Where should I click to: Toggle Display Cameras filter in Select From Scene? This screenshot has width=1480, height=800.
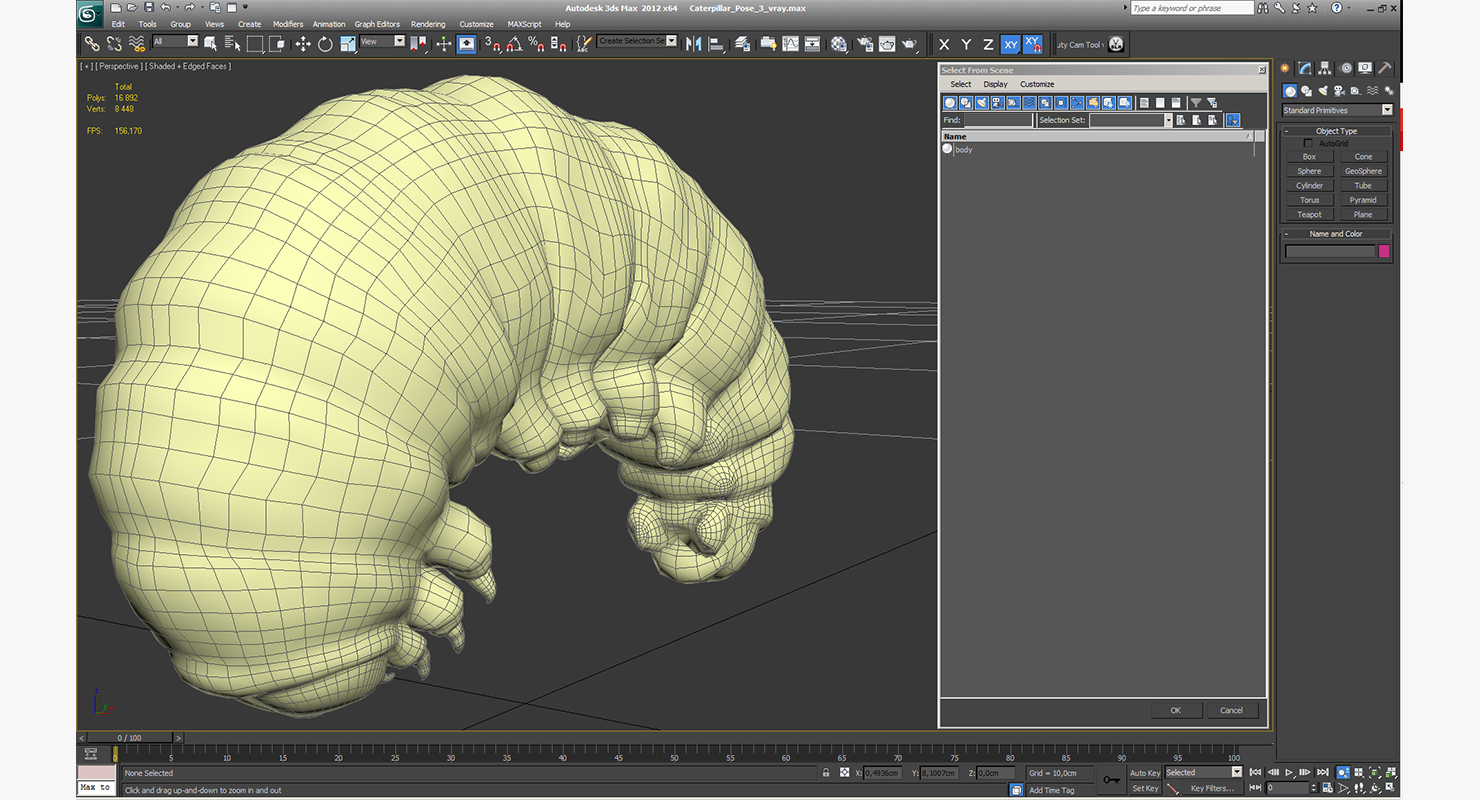coord(998,103)
